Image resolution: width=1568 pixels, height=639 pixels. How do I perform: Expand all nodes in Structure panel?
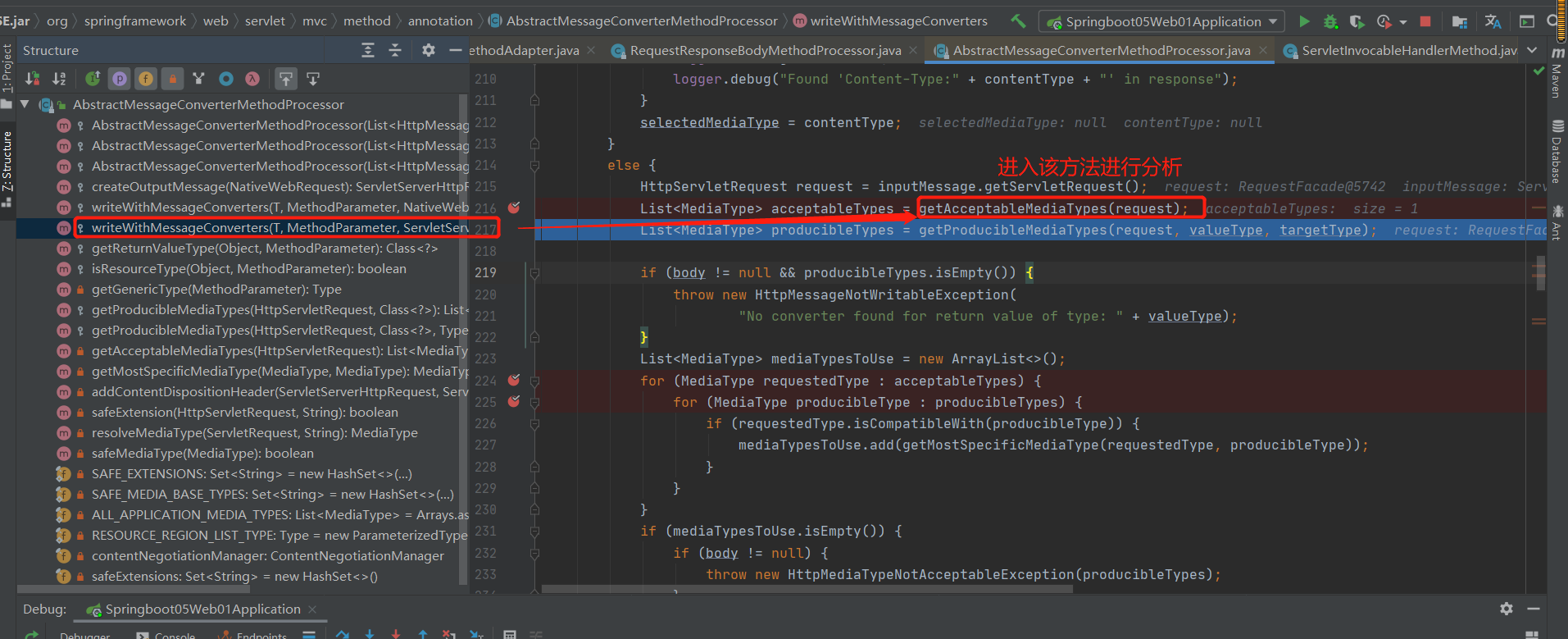click(368, 51)
